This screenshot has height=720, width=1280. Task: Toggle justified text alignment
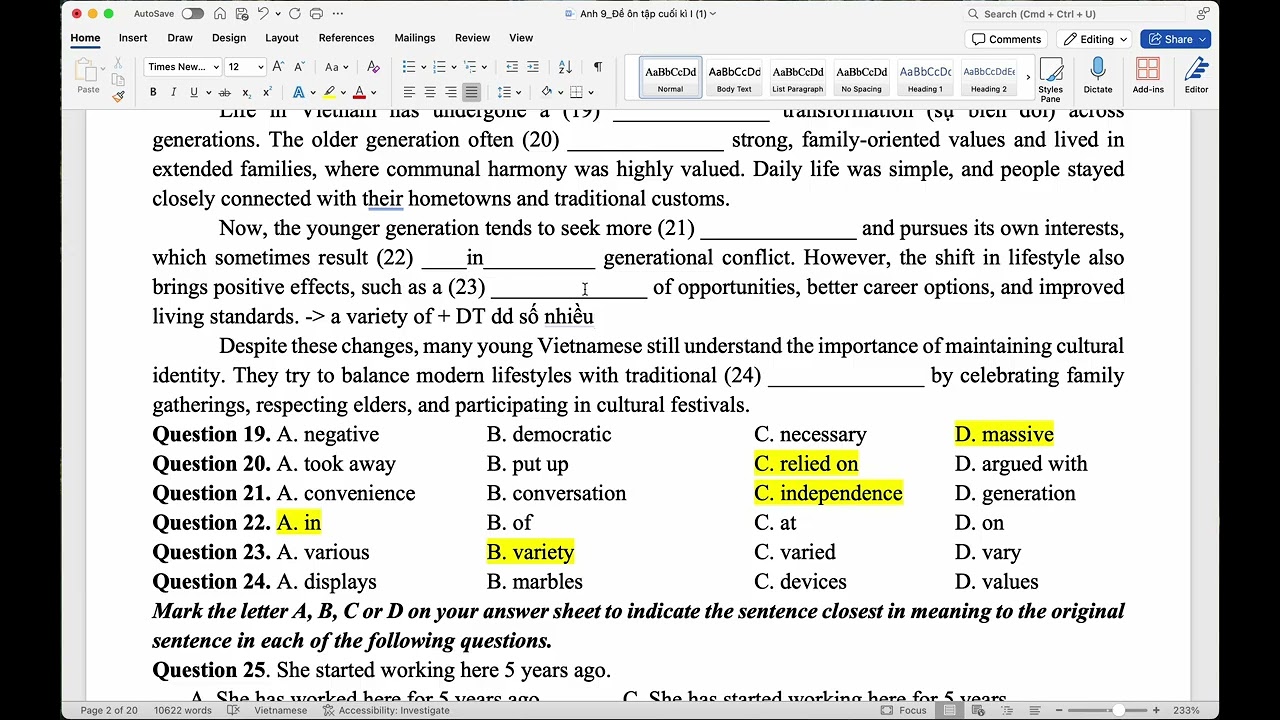tap(472, 93)
